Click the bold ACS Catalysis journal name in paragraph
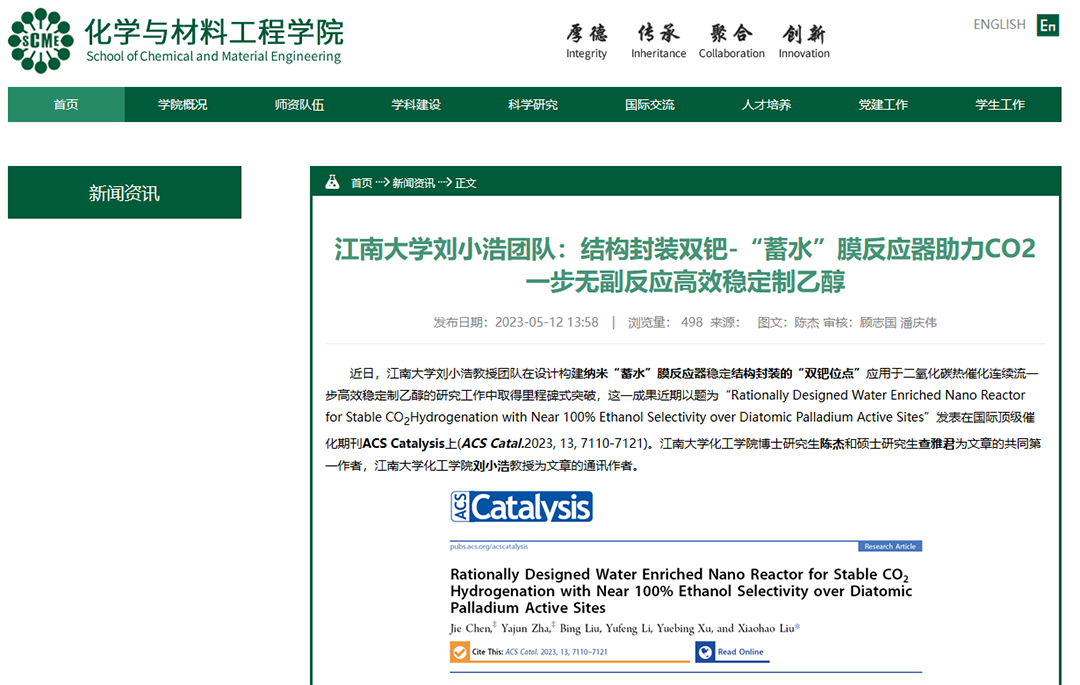 (x=404, y=443)
